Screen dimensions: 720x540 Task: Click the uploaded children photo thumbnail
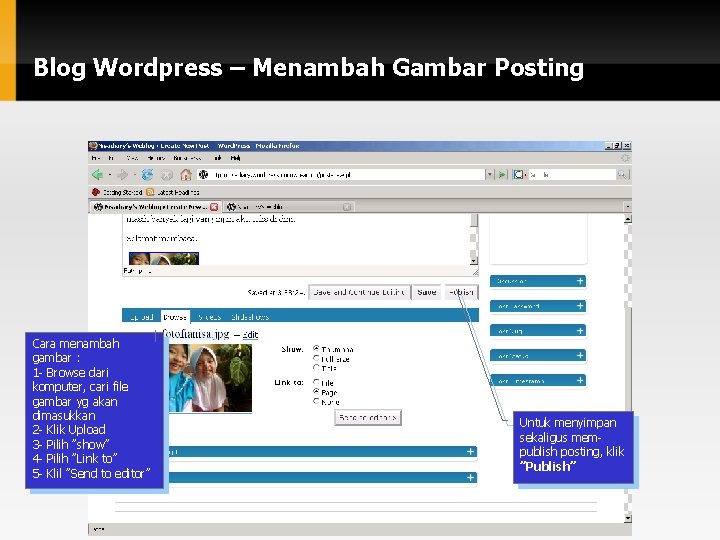coord(210,378)
